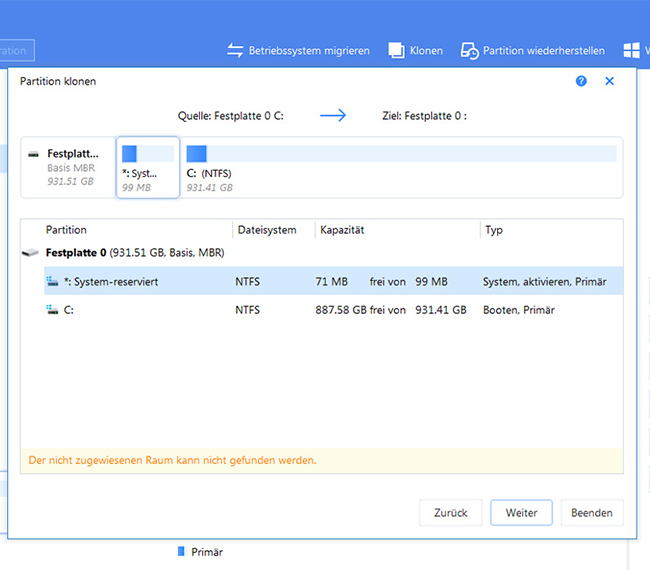The height and width of the screenshot is (570, 650).
Task: Select the System-reserviert row in the table
Action: 320,282
